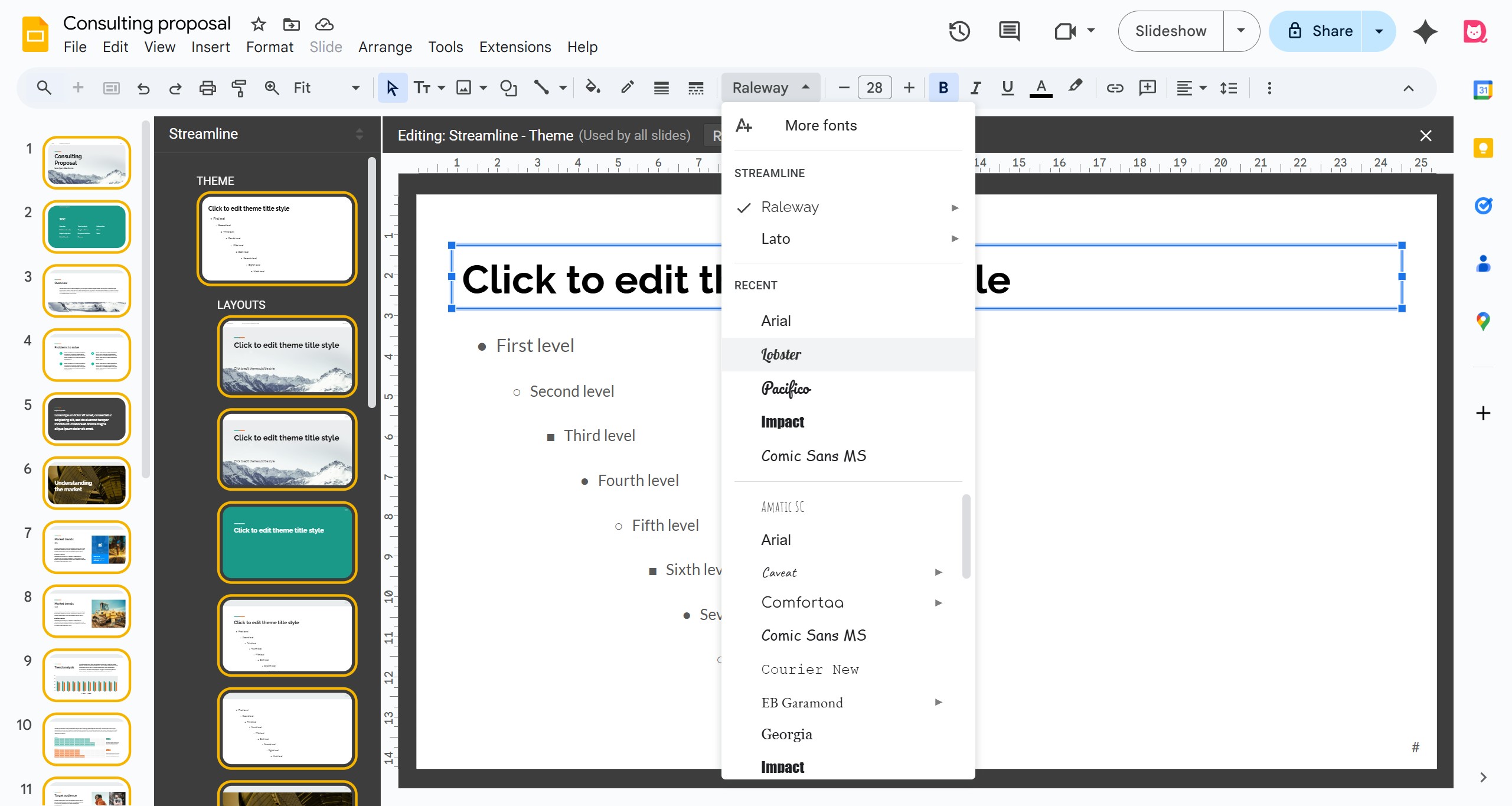The height and width of the screenshot is (806, 1512).
Task: Open the Slideshow options arrow
Action: coord(1240,31)
